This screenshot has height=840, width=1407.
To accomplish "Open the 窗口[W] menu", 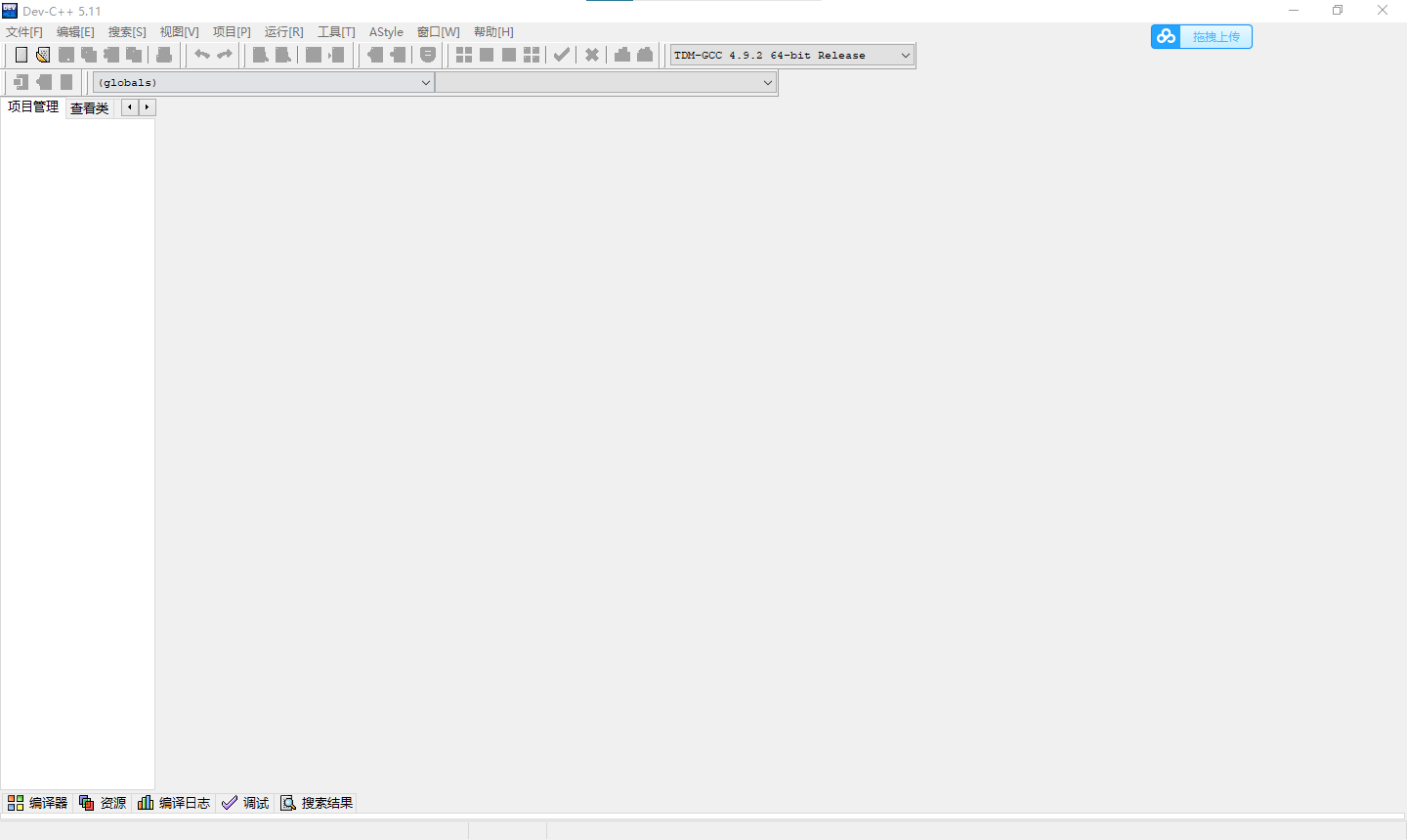I will coord(438,32).
